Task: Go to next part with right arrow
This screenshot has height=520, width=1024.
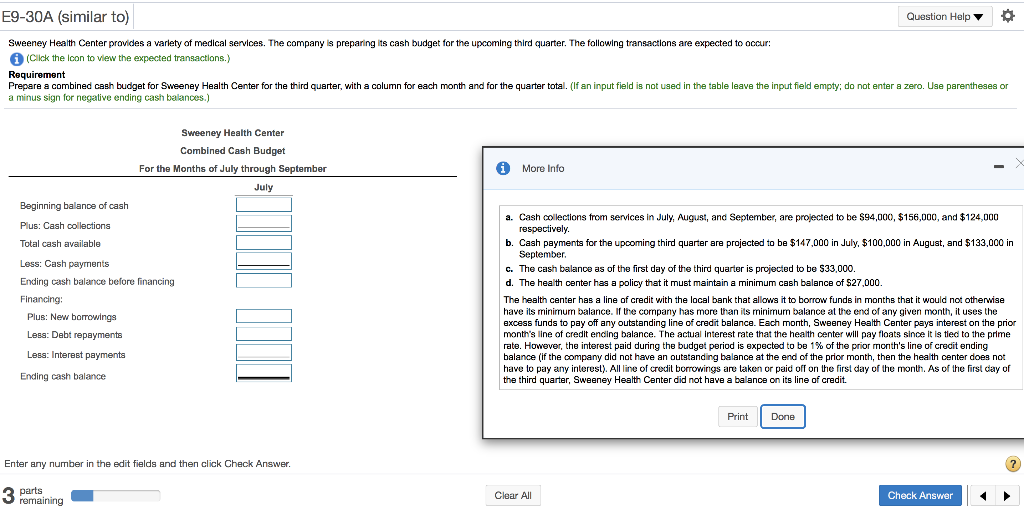Action: [1006, 496]
